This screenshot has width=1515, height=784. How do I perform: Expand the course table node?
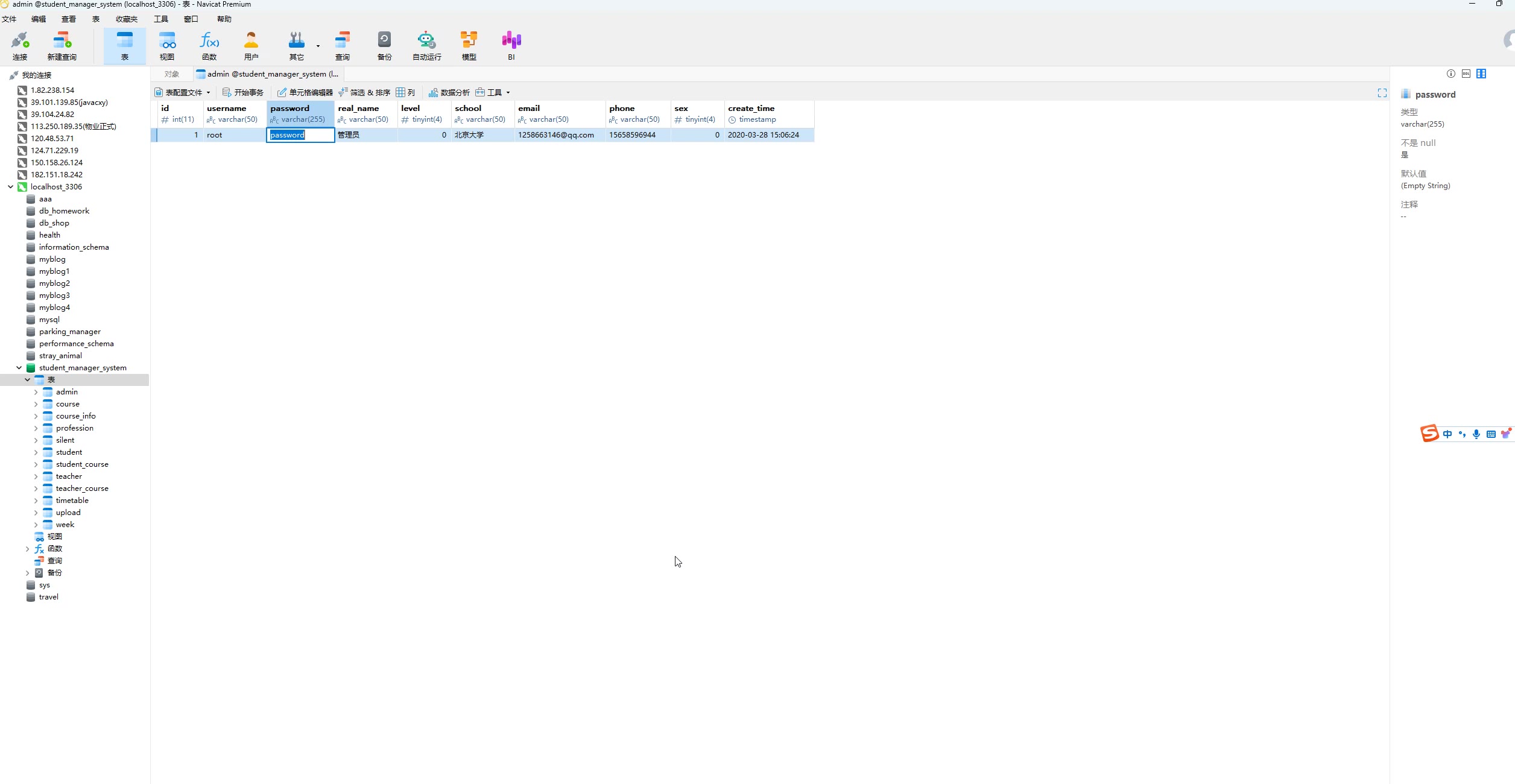pos(36,404)
